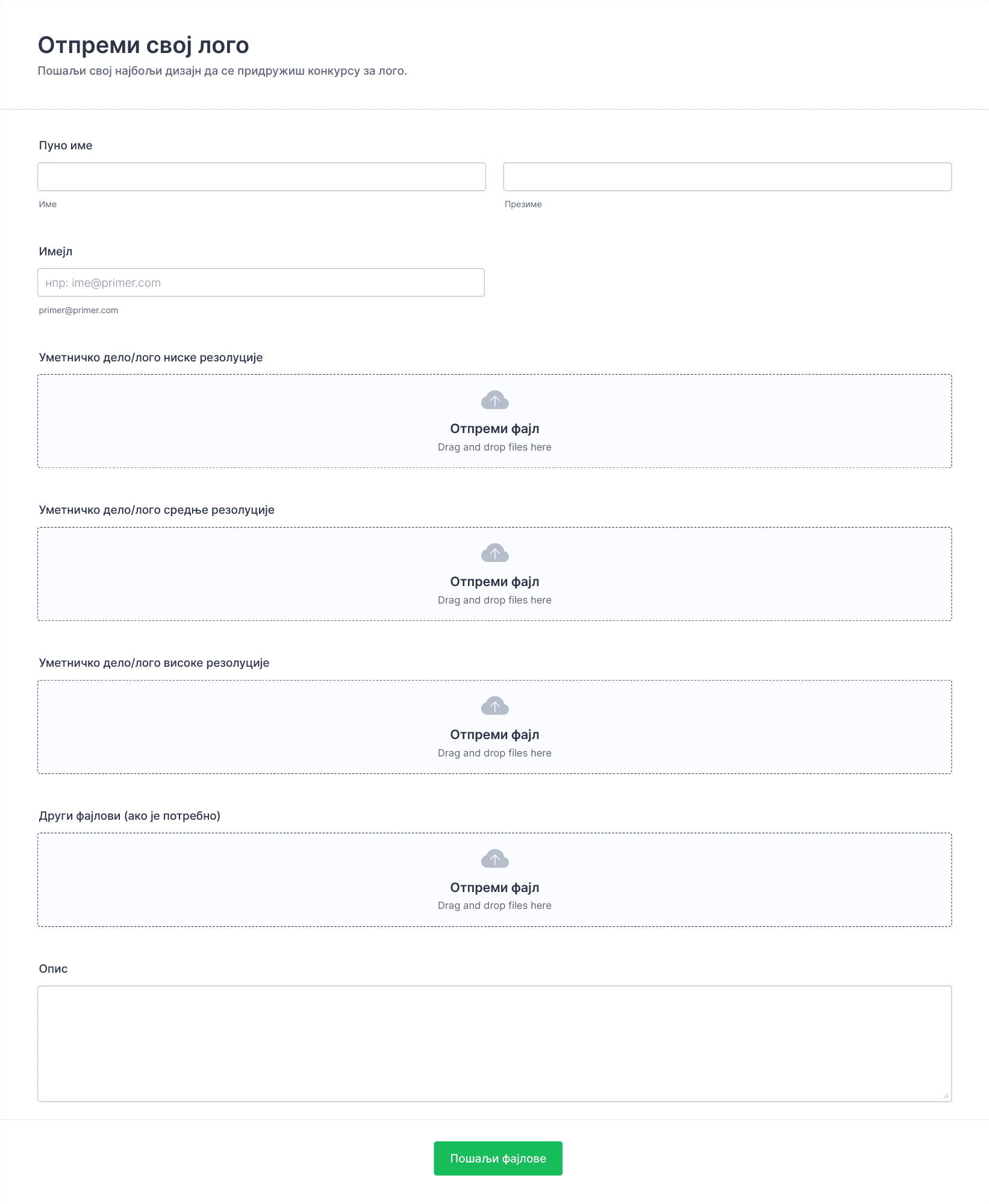Click 'Drag and drop files here' in the високе резолуције box
Image resolution: width=989 pixels, height=1204 pixels.
(494, 753)
